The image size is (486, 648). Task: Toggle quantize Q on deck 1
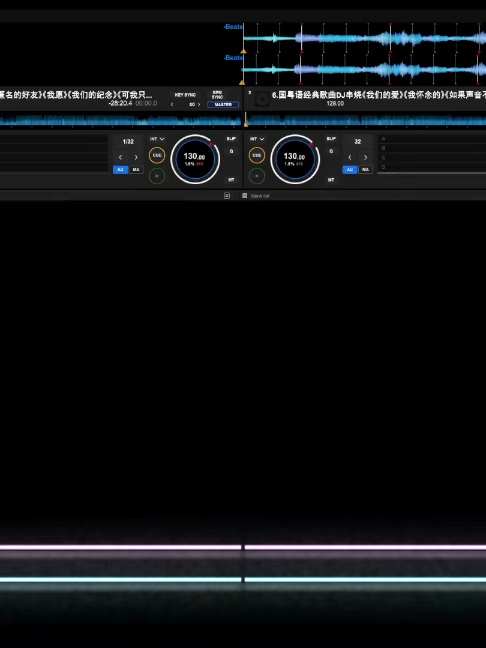click(231, 151)
